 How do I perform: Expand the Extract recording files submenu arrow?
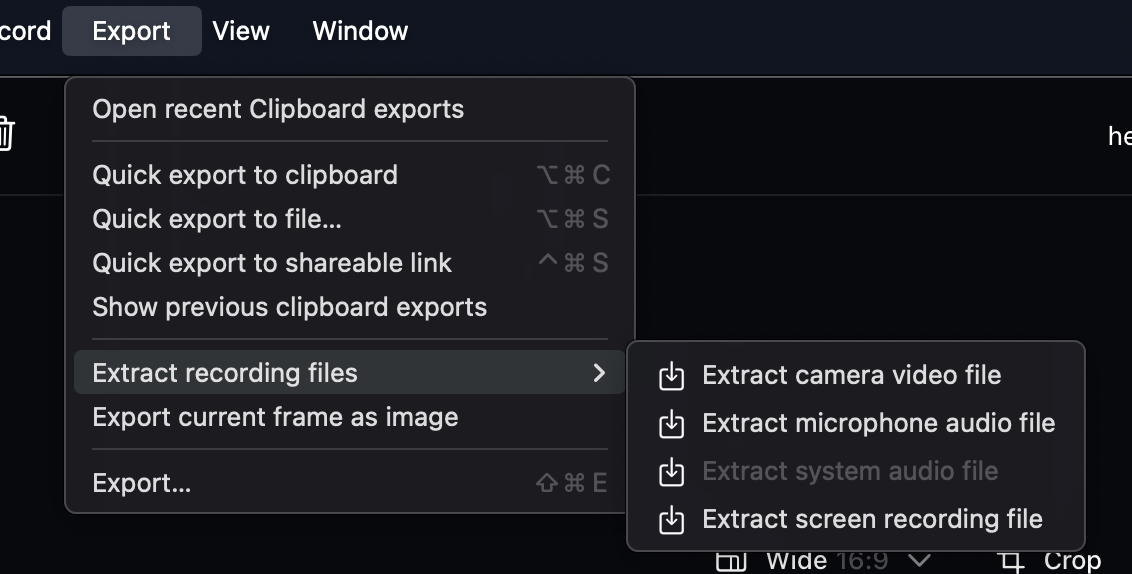[x=599, y=373]
